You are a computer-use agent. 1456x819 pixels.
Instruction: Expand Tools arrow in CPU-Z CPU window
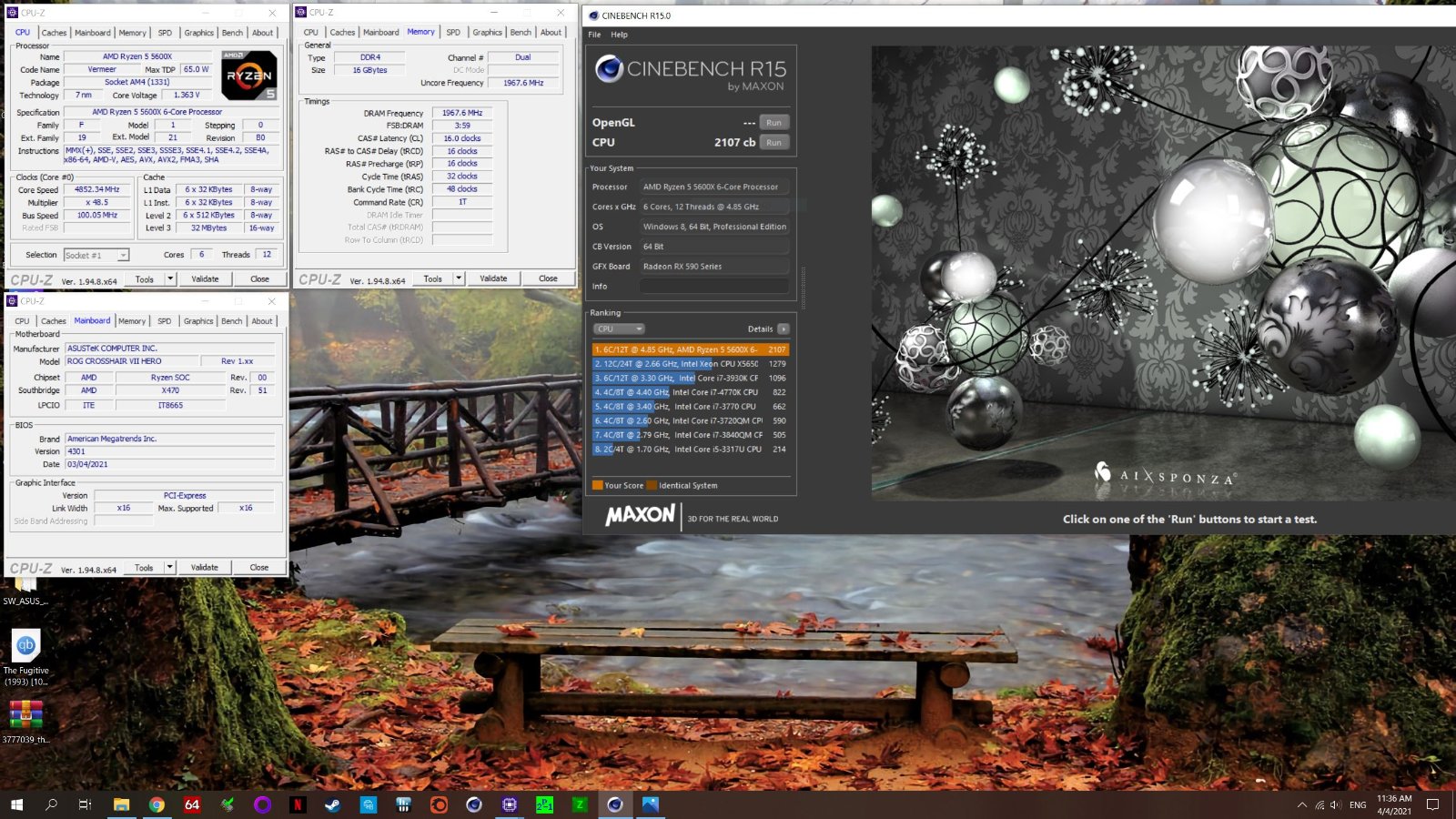point(170,279)
